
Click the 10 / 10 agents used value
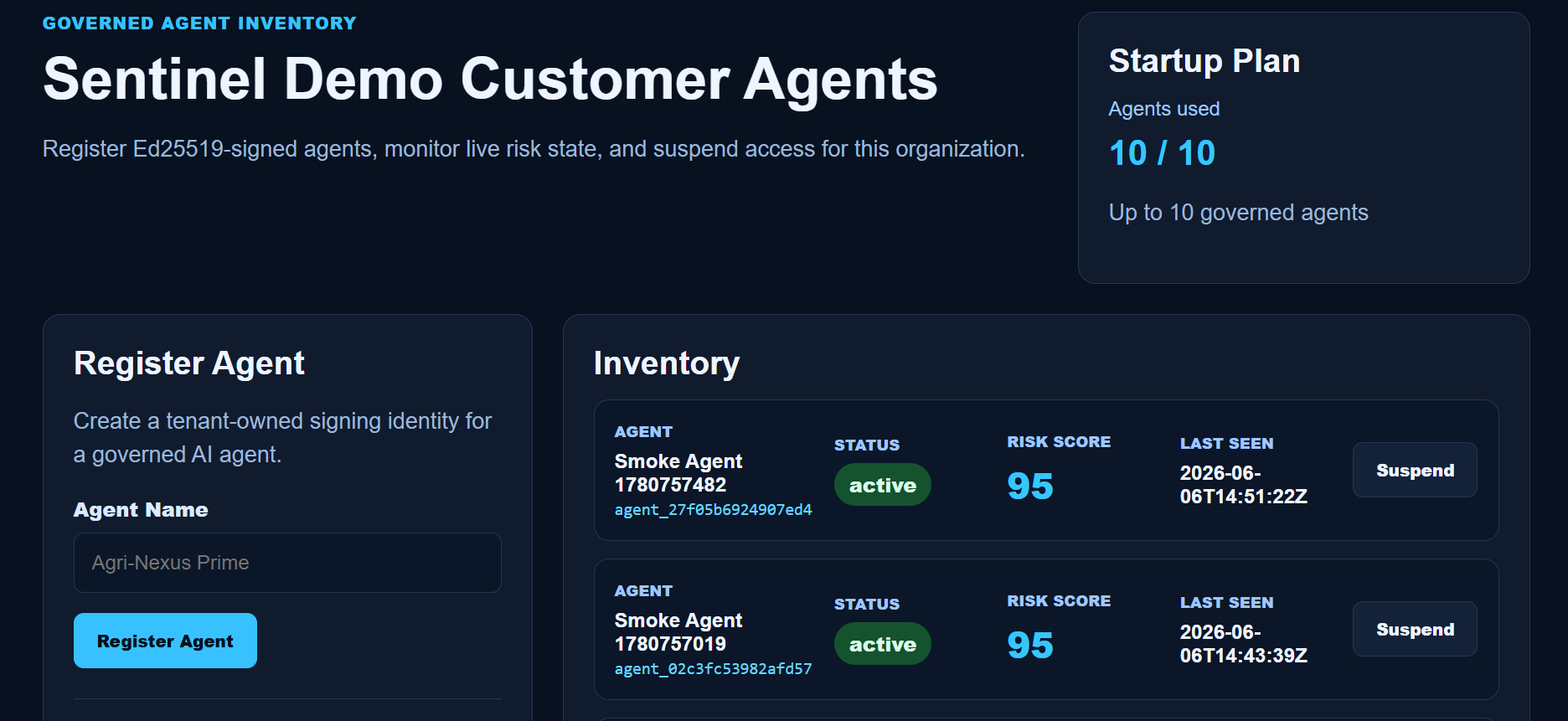click(x=1162, y=153)
